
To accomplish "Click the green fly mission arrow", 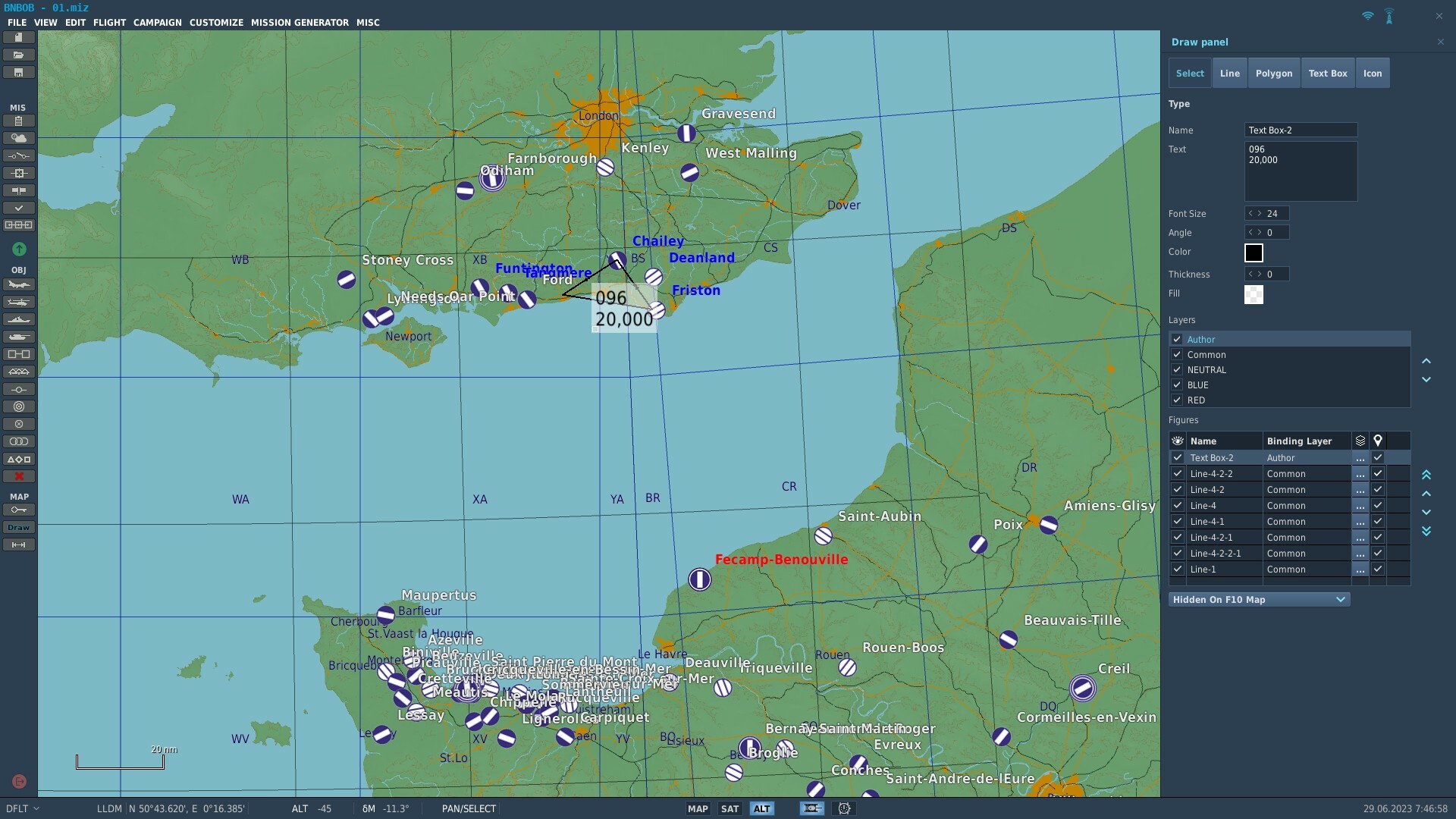I will (19, 249).
